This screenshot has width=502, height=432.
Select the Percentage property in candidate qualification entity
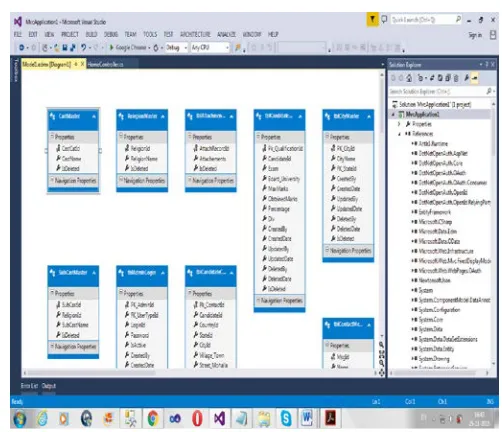tap(279, 209)
